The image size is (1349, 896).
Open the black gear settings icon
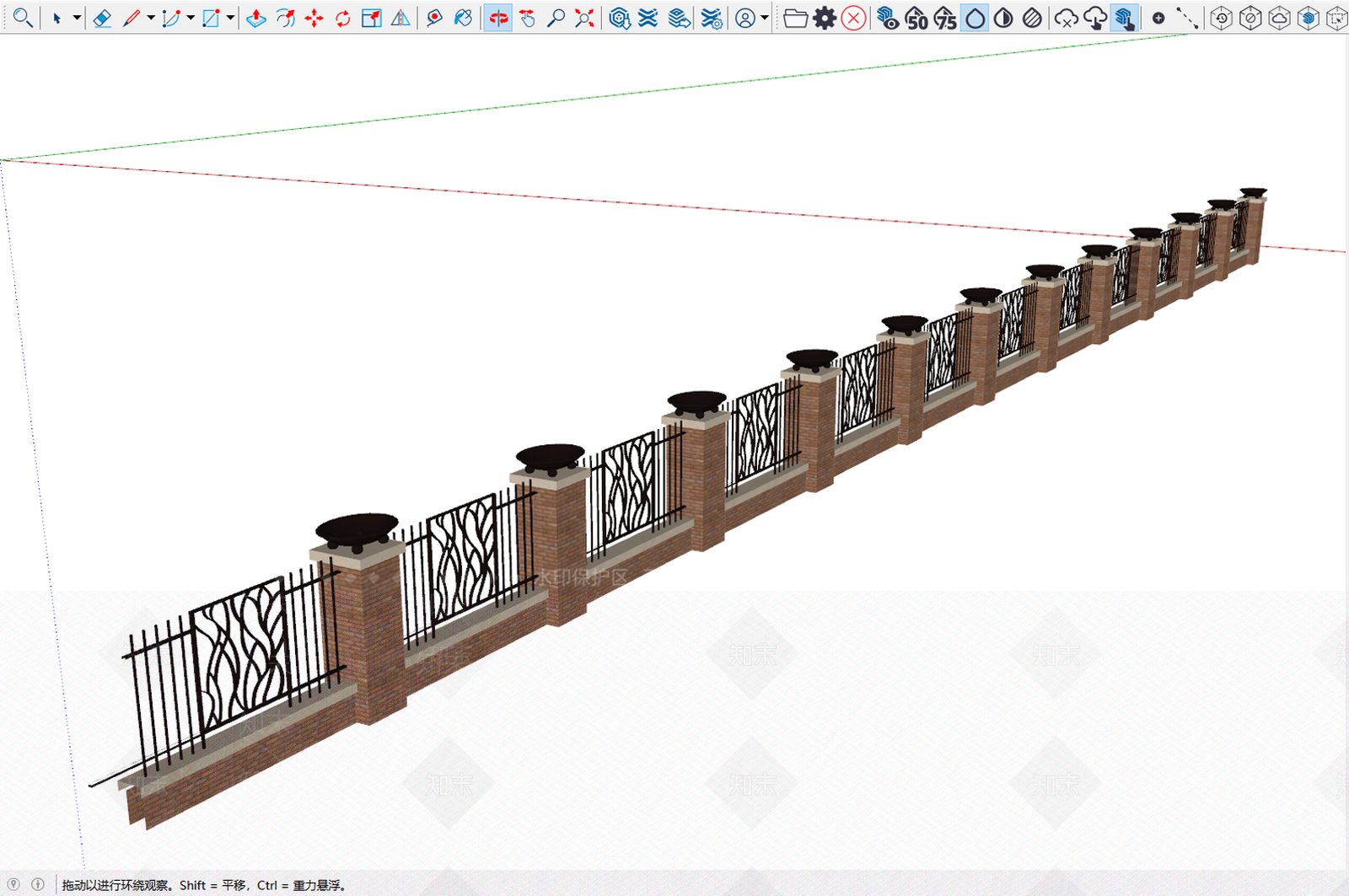point(825,18)
